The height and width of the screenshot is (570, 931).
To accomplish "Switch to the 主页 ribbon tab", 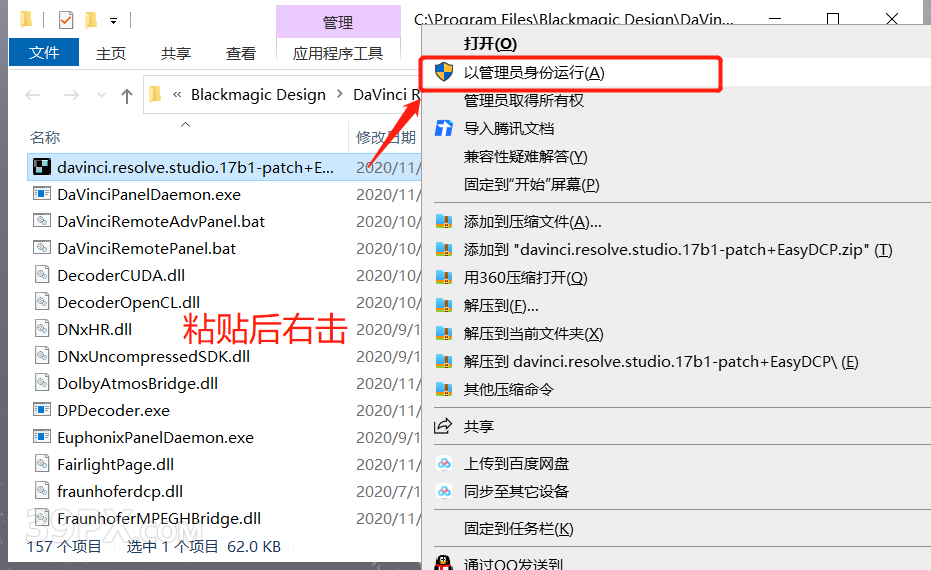I will point(111,53).
